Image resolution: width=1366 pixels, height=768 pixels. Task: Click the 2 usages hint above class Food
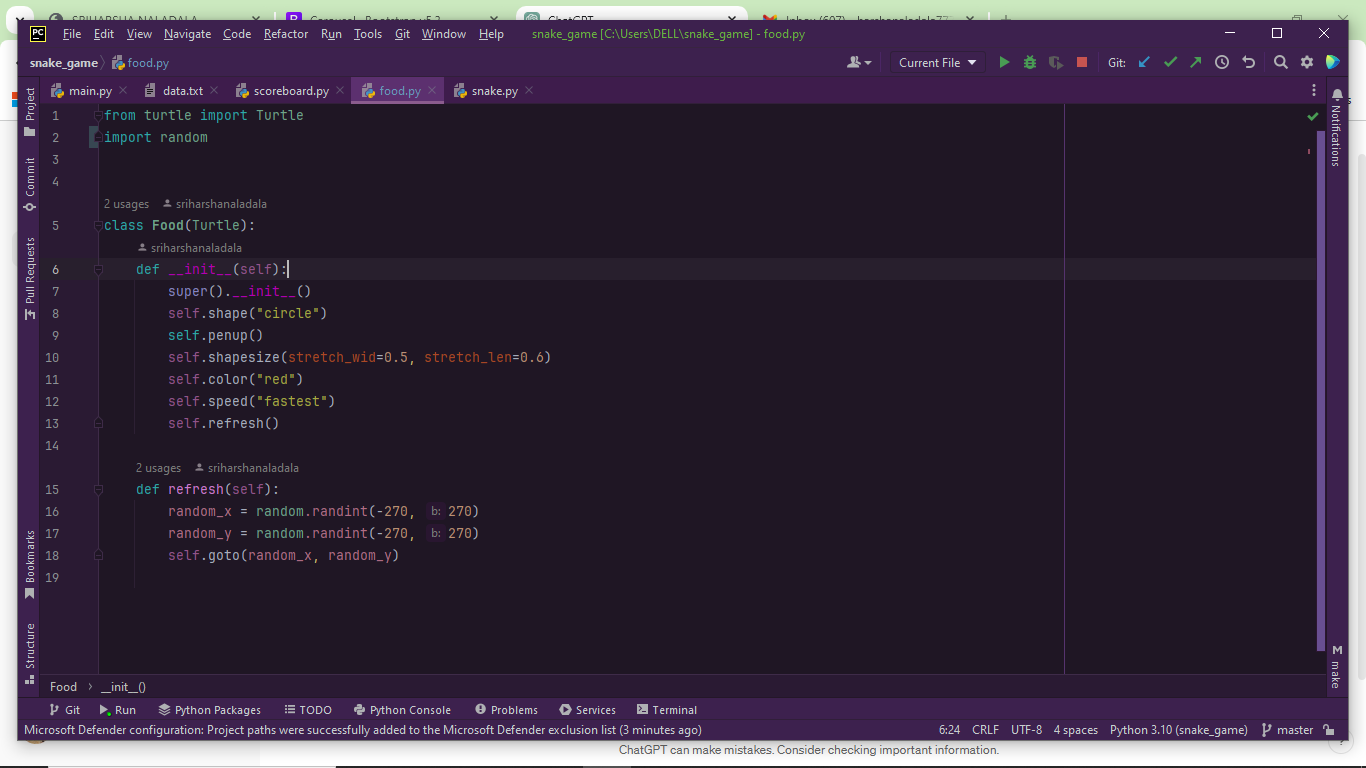pos(126,204)
